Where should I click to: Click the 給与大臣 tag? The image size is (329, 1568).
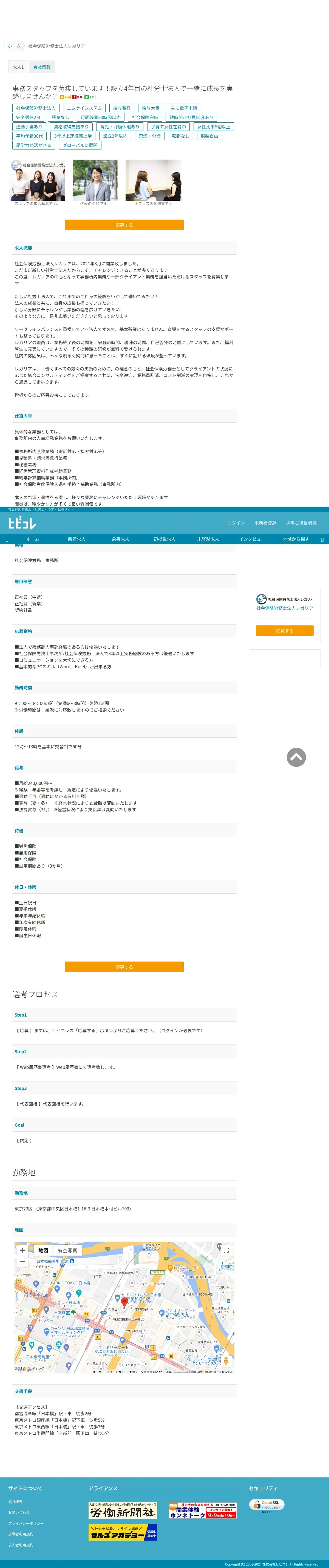151,108
